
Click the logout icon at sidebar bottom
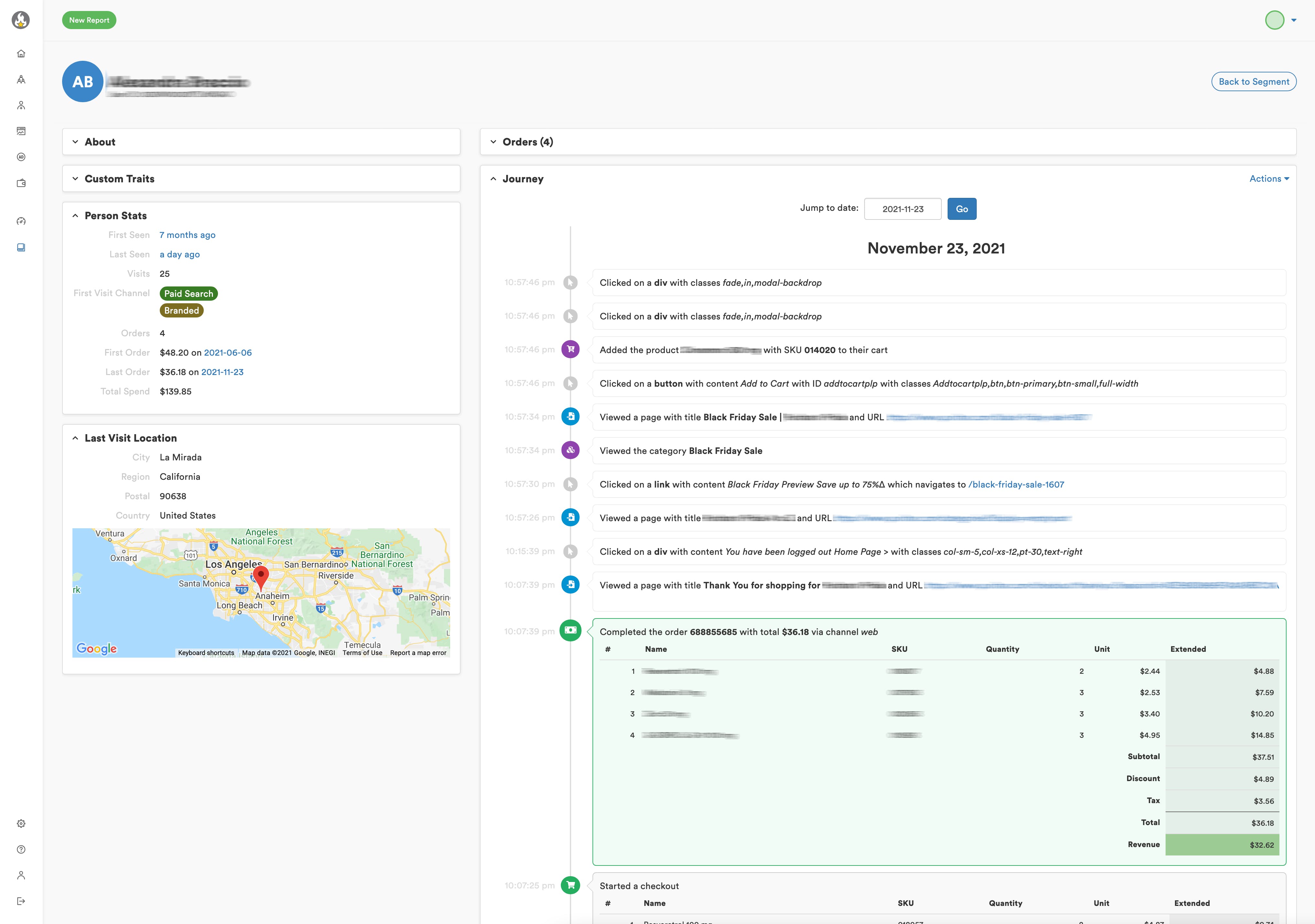click(x=21, y=901)
